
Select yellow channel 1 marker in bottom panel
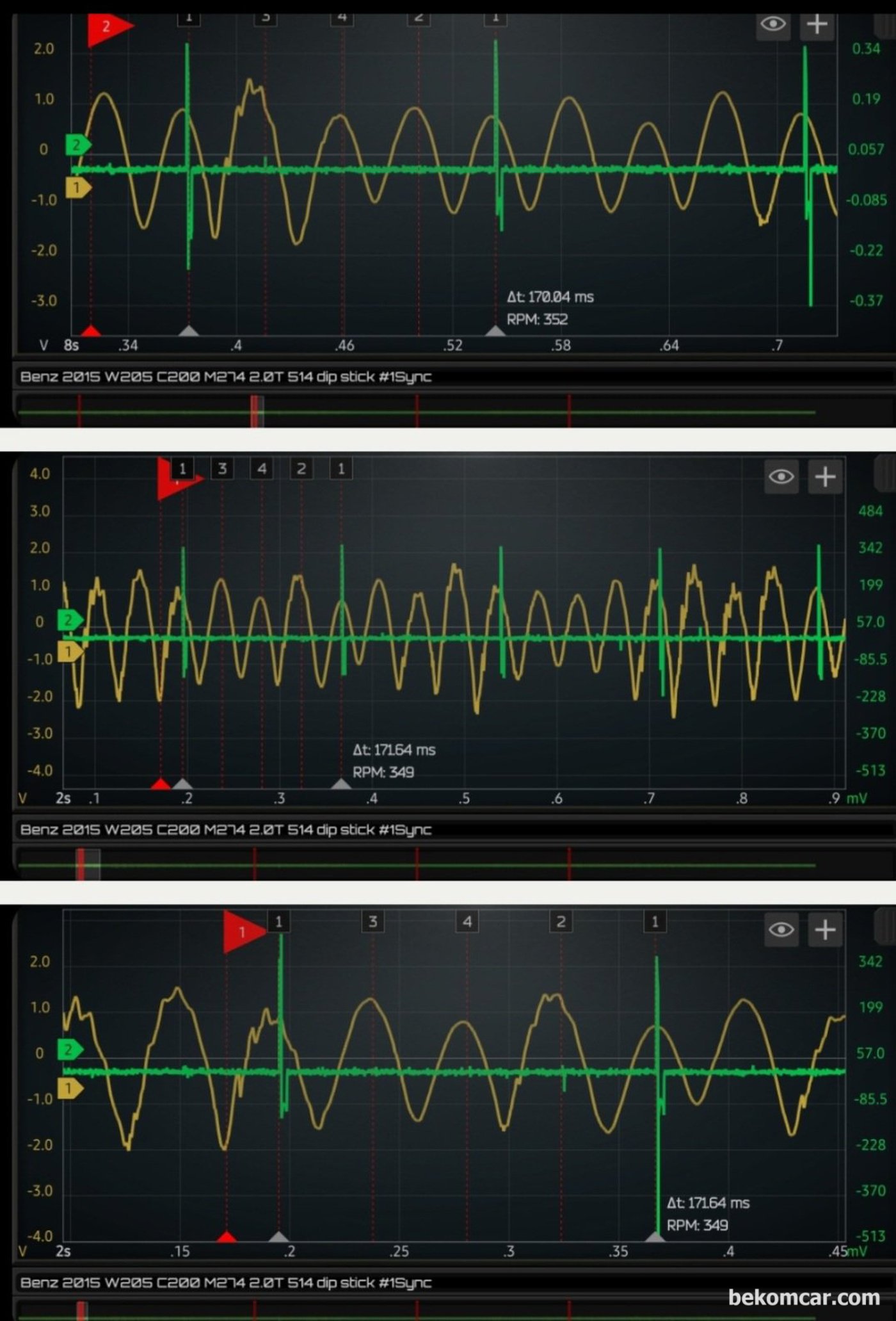[70, 1089]
